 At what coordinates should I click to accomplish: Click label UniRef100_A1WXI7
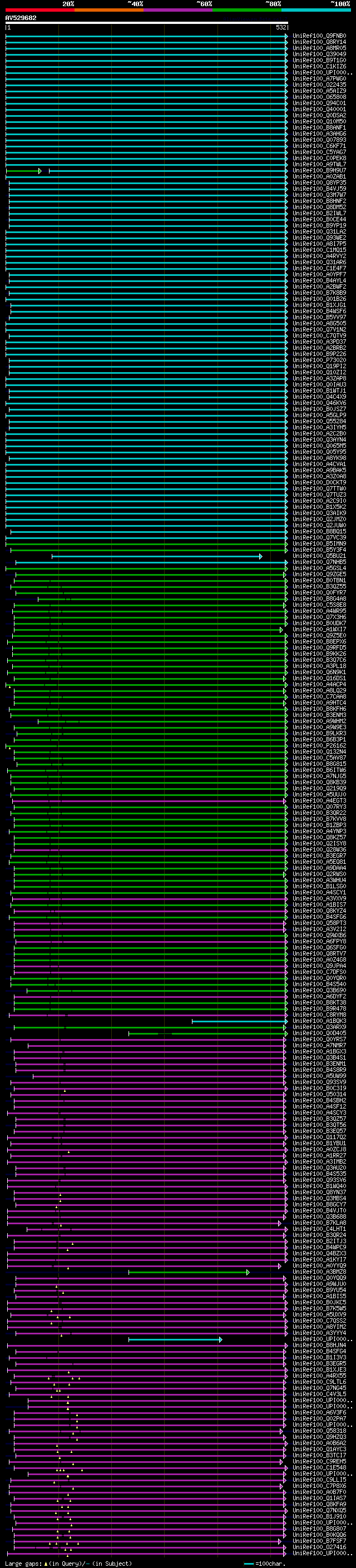tap(319, 630)
